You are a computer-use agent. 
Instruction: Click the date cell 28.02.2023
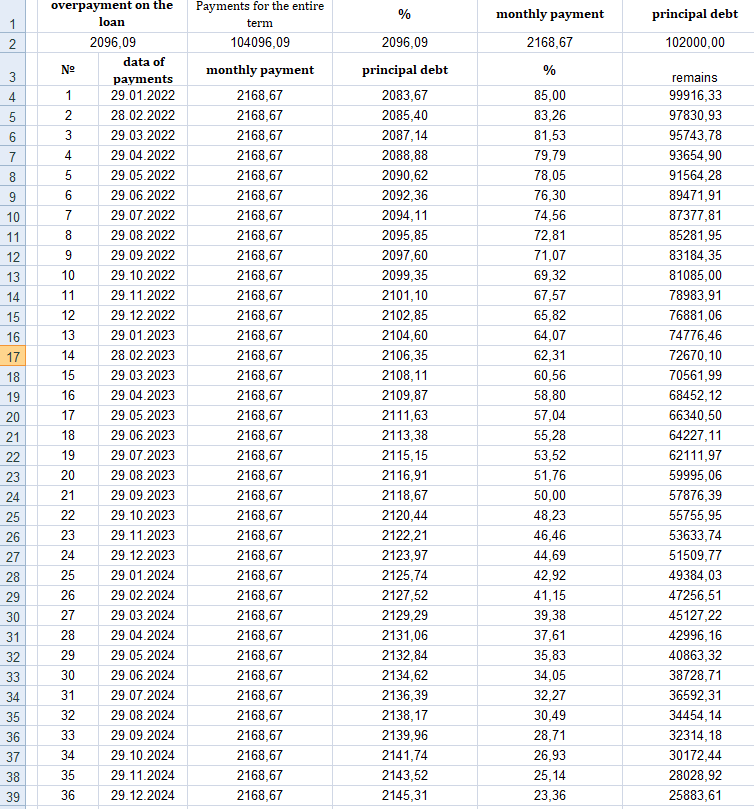pos(142,355)
